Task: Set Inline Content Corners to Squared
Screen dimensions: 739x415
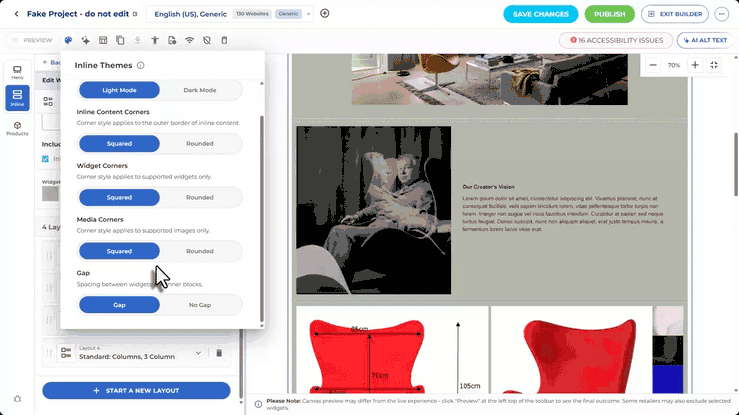Action: (119, 144)
